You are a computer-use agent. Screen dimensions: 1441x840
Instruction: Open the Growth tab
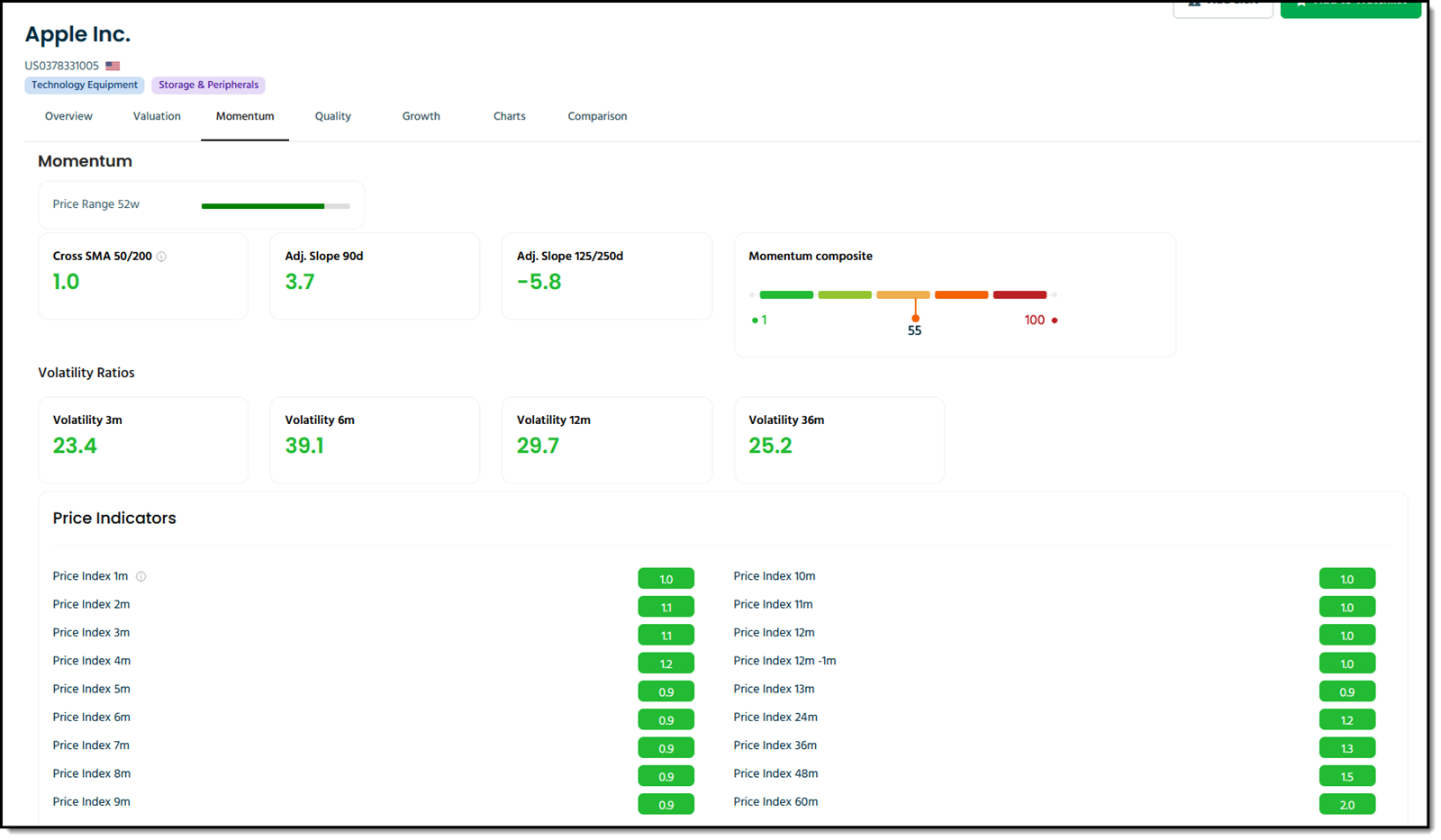421,116
